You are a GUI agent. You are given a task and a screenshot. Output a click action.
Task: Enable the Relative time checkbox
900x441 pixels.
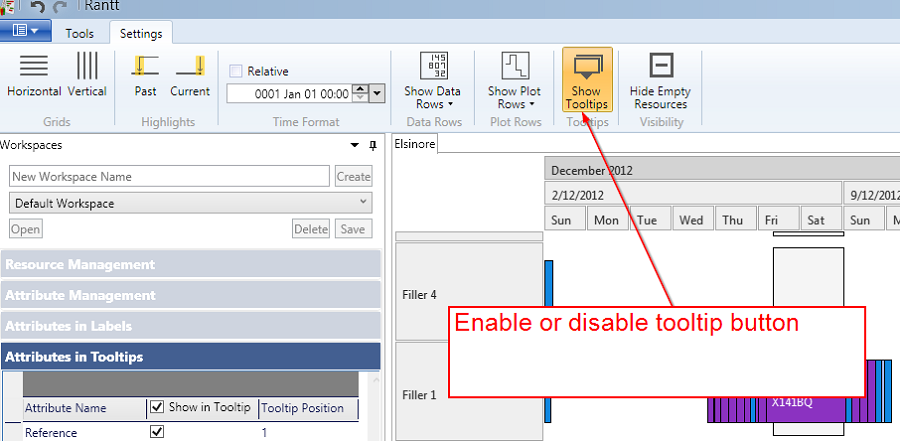click(x=236, y=71)
